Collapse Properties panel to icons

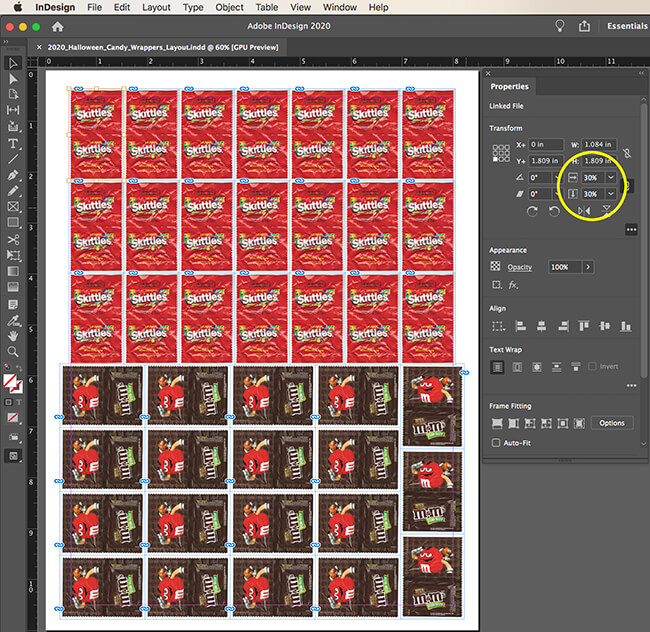(641, 73)
